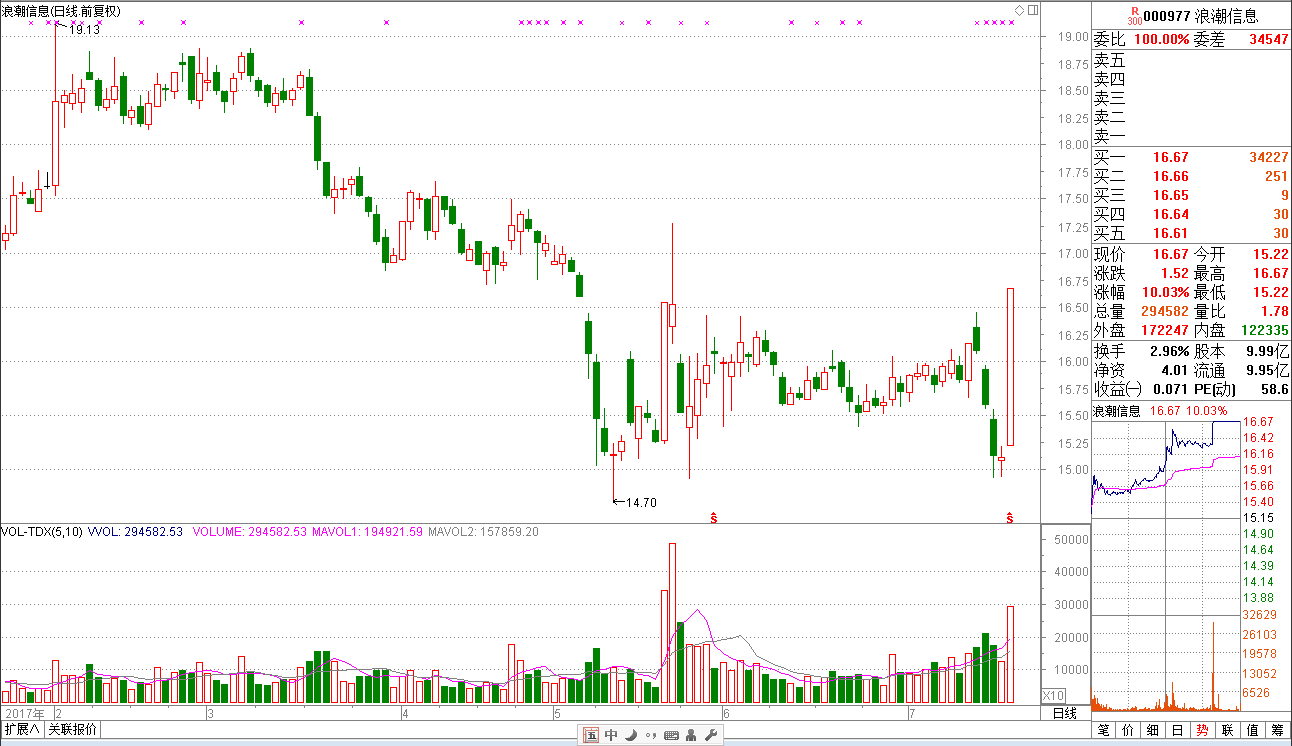Switch to 值 value tab
This screenshot has width=1292, height=746.
[x=1252, y=731]
